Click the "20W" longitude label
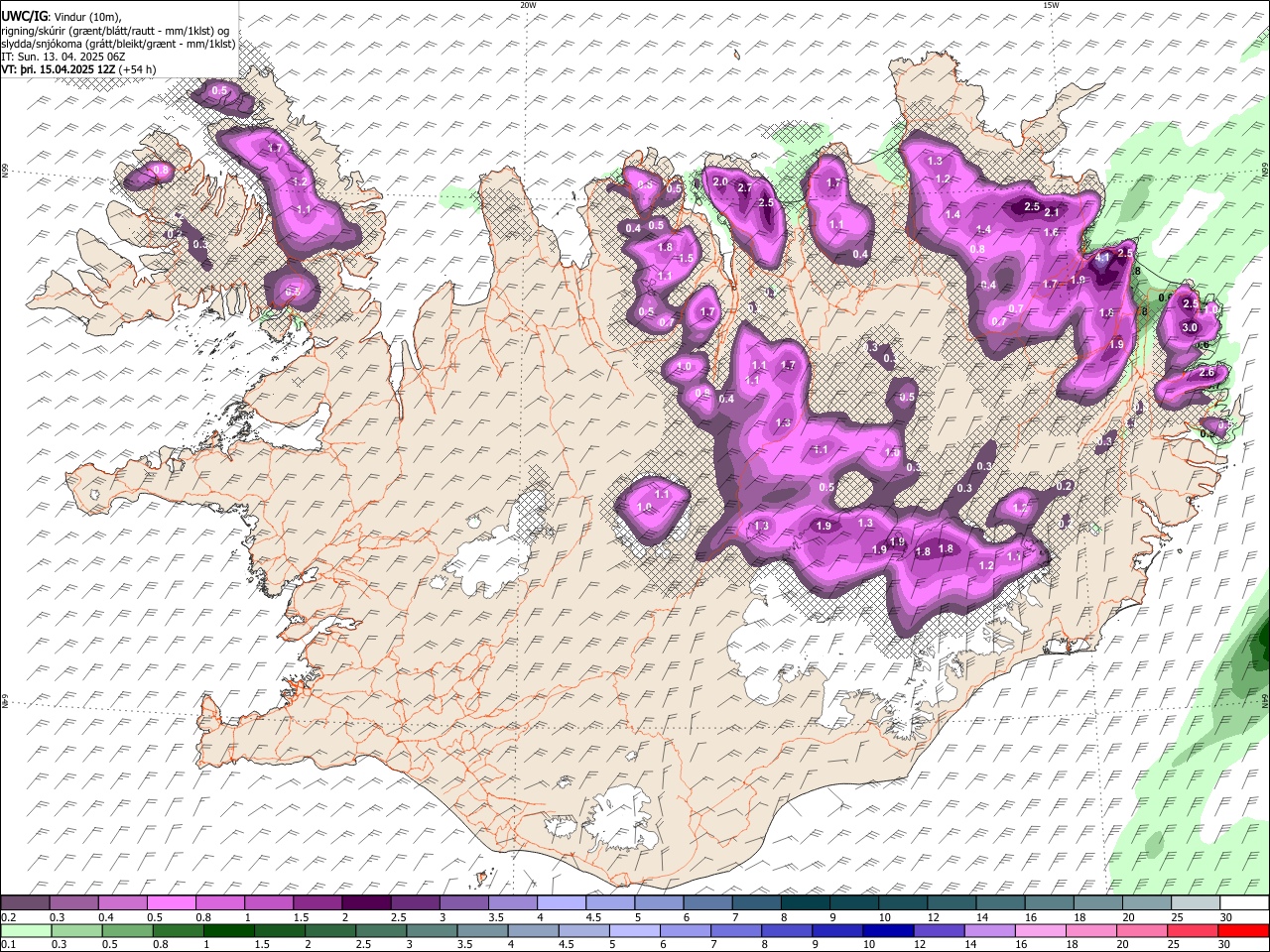This screenshot has width=1270, height=952. [528, 5]
